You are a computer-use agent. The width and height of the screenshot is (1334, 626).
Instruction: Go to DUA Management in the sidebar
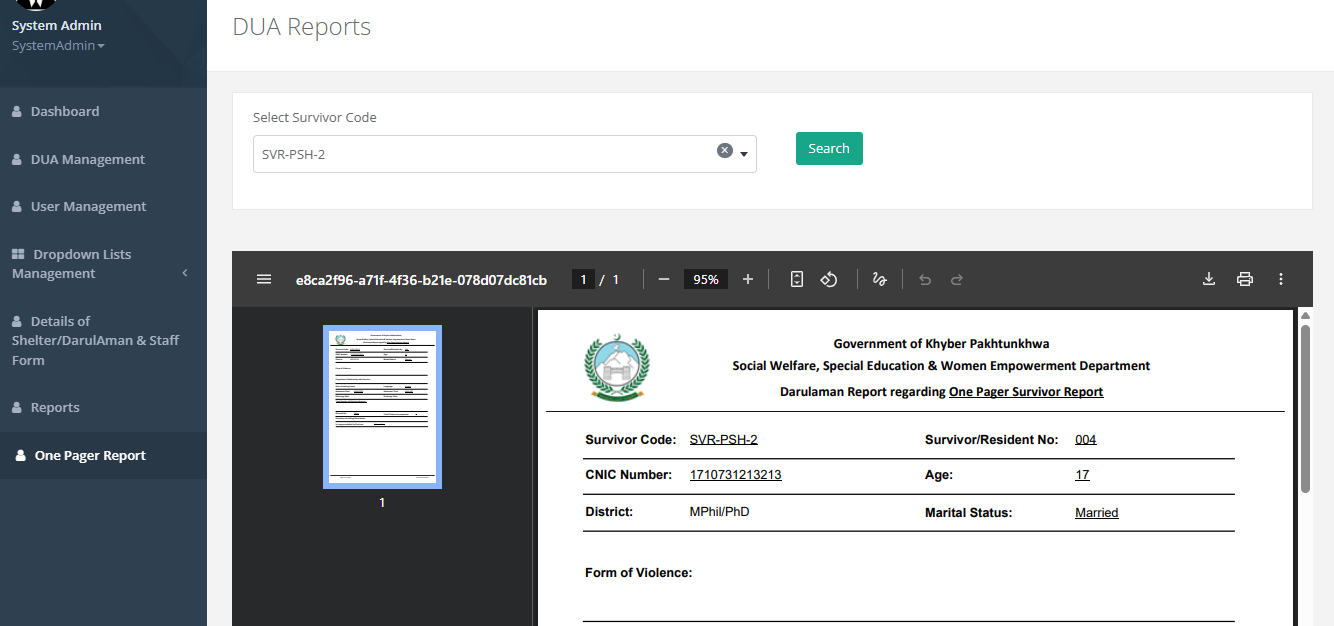coord(88,160)
